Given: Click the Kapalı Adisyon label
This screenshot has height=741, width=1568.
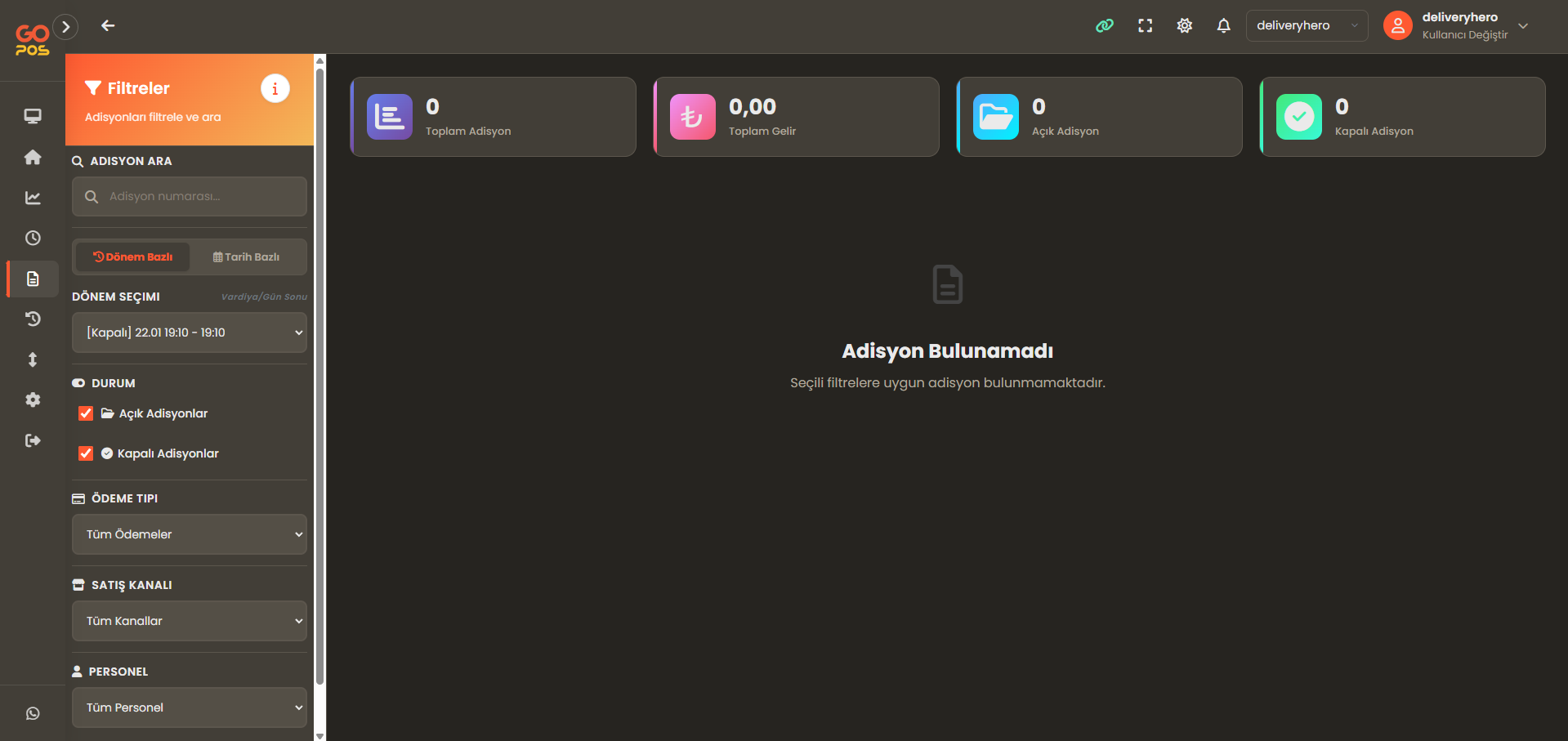Looking at the screenshot, I should (1374, 132).
